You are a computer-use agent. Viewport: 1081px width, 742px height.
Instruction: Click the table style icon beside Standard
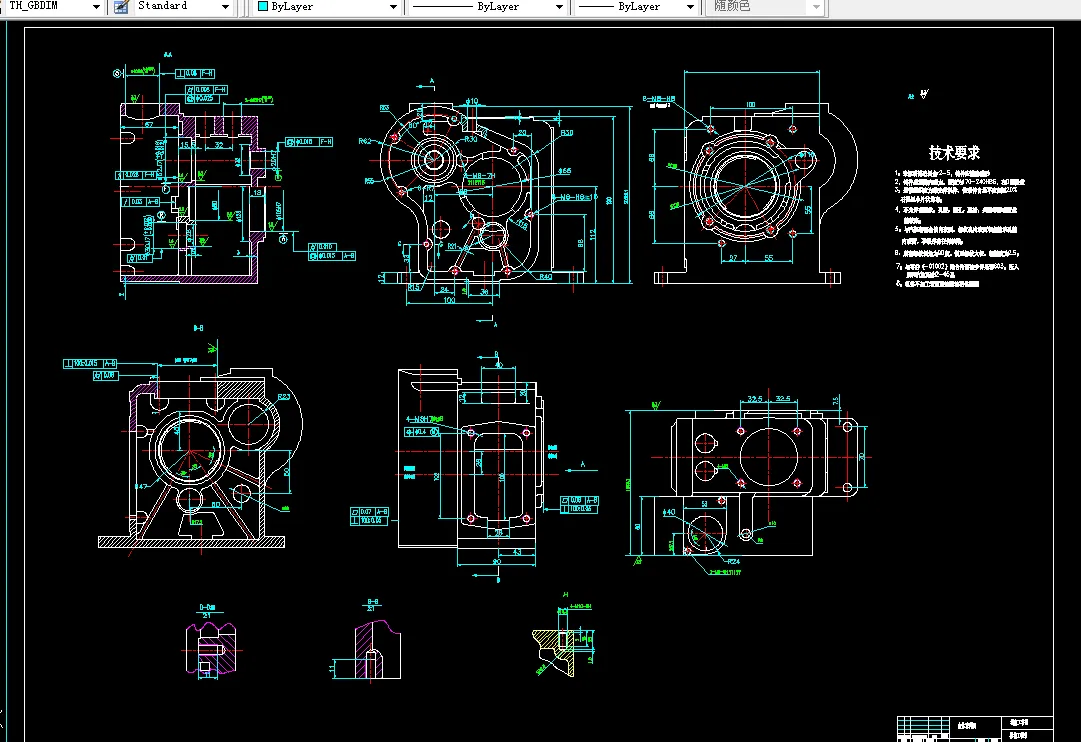[x=121, y=7]
